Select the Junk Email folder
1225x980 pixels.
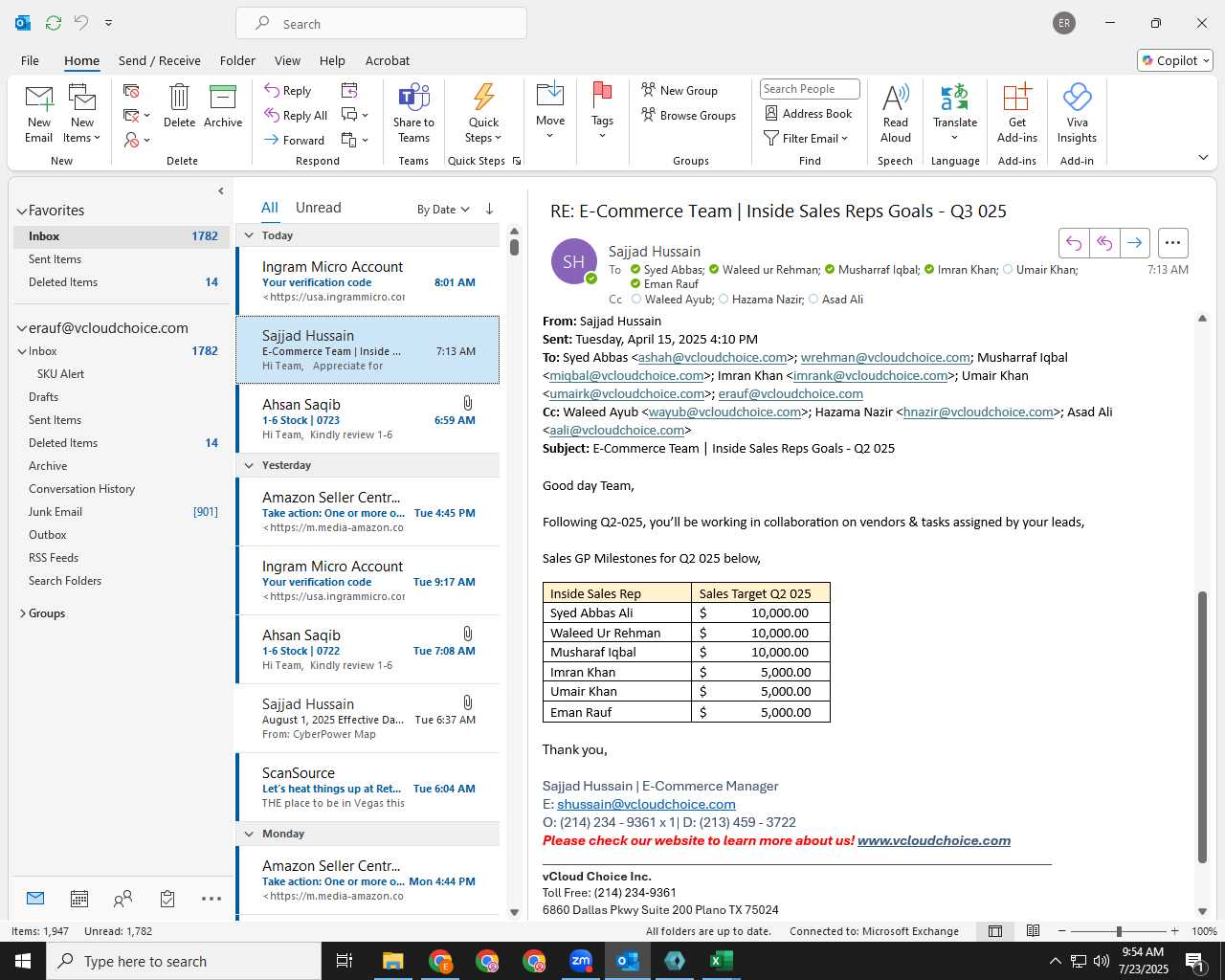(56, 512)
